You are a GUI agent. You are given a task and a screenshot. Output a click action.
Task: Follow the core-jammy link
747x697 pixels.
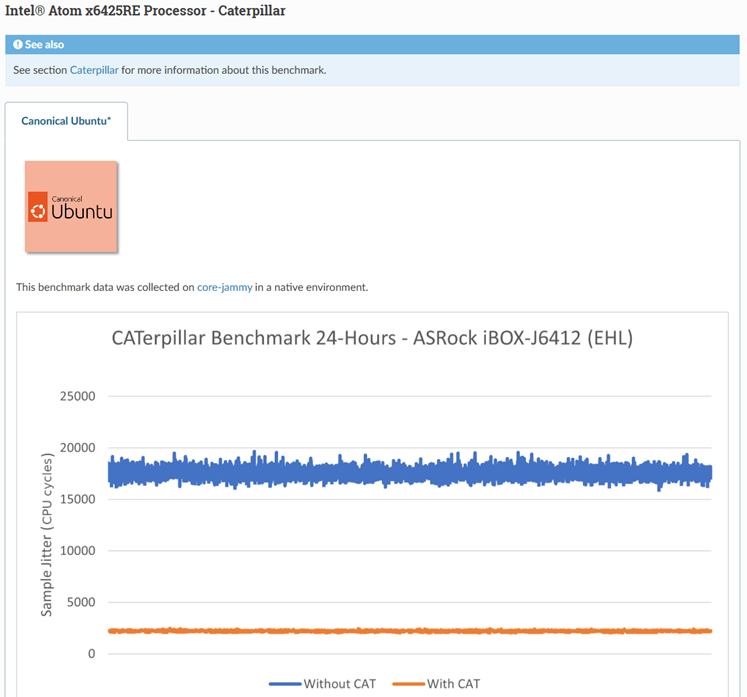pyautogui.click(x=224, y=287)
